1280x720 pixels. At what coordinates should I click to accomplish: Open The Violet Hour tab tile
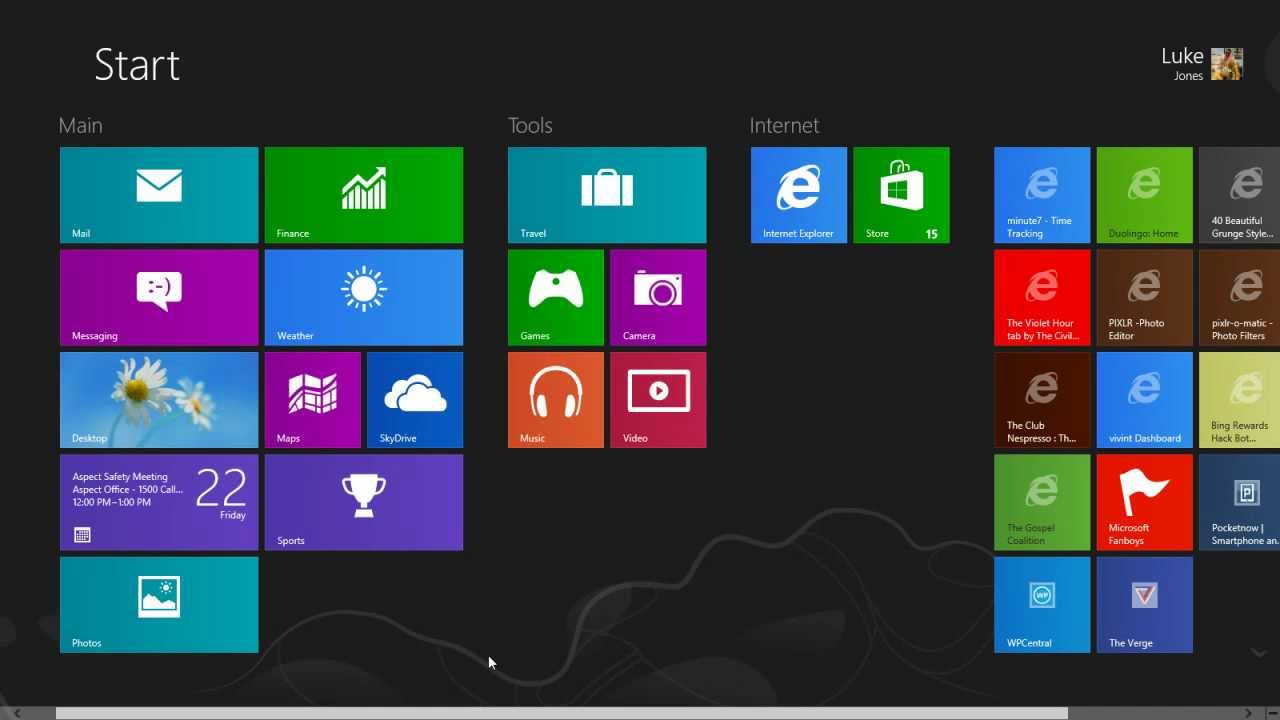pyautogui.click(x=1042, y=297)
